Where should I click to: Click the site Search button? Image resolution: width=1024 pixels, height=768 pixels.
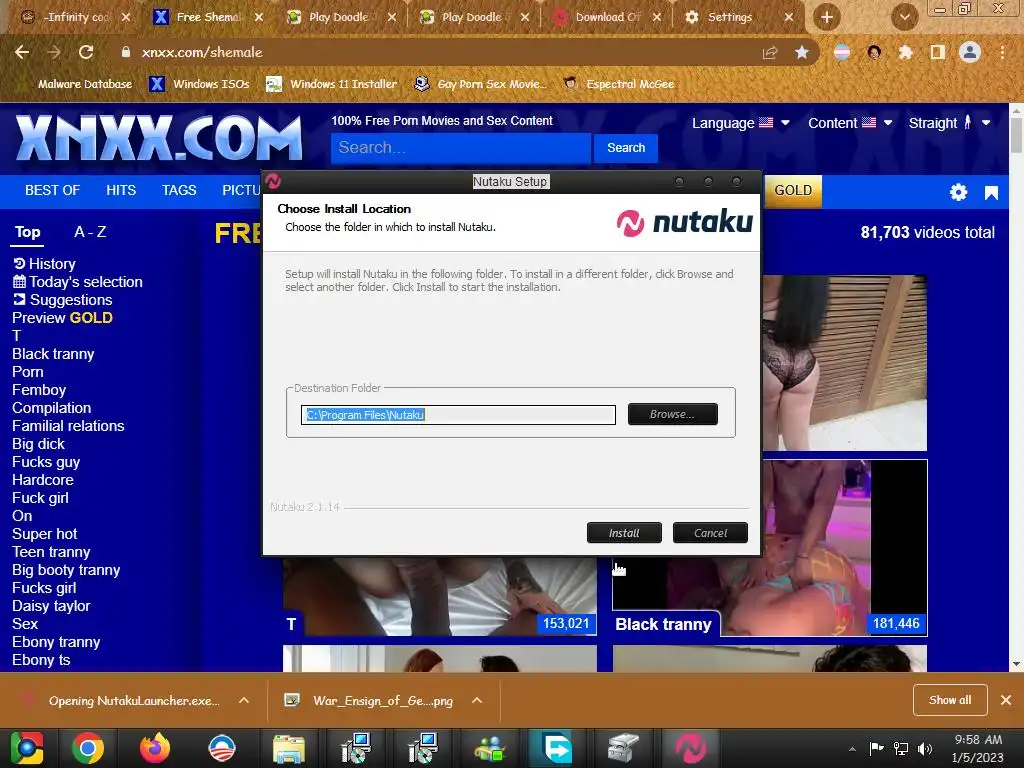[626, 148]
